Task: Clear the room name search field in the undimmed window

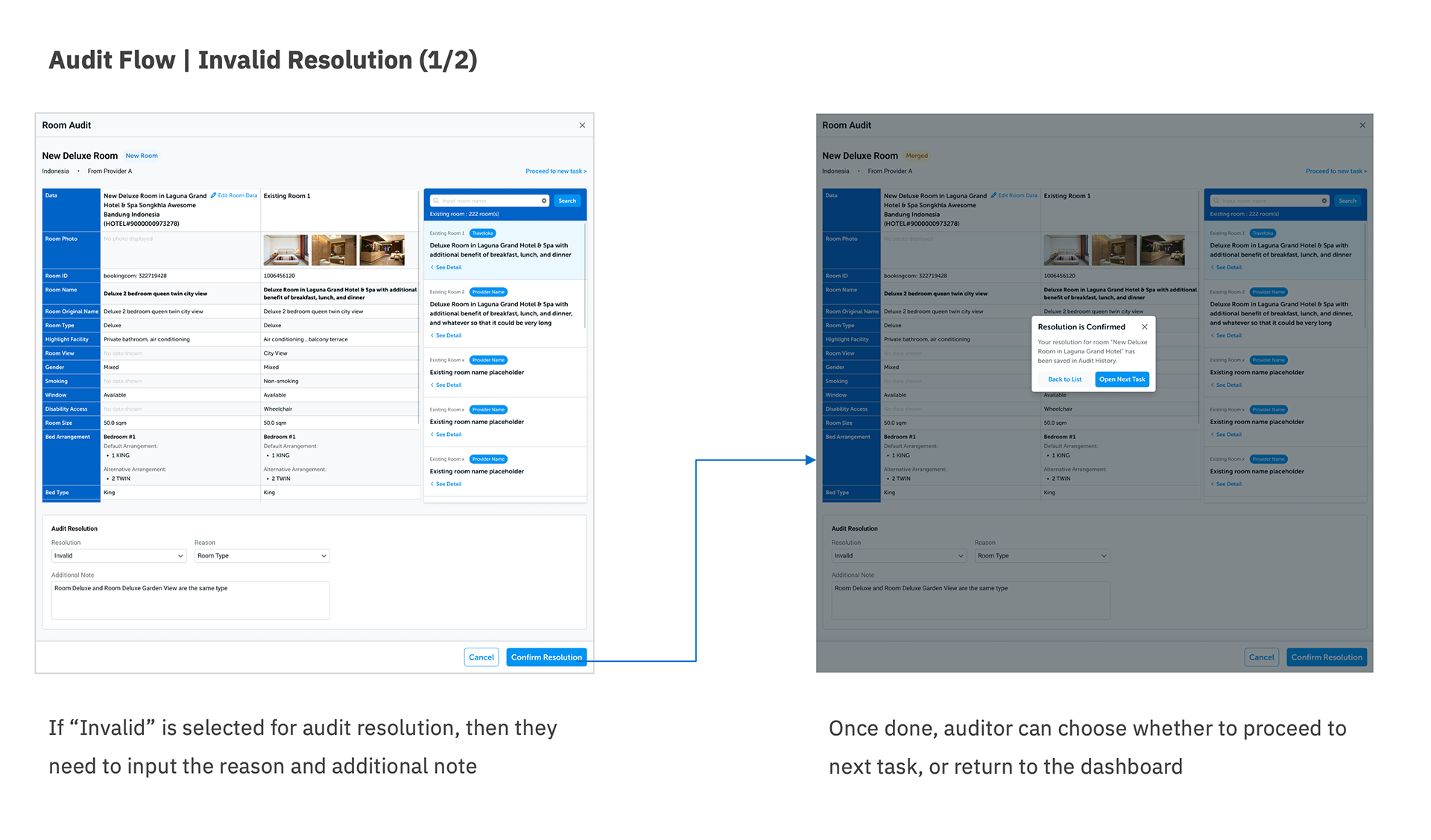Action: tap(544, 200)
